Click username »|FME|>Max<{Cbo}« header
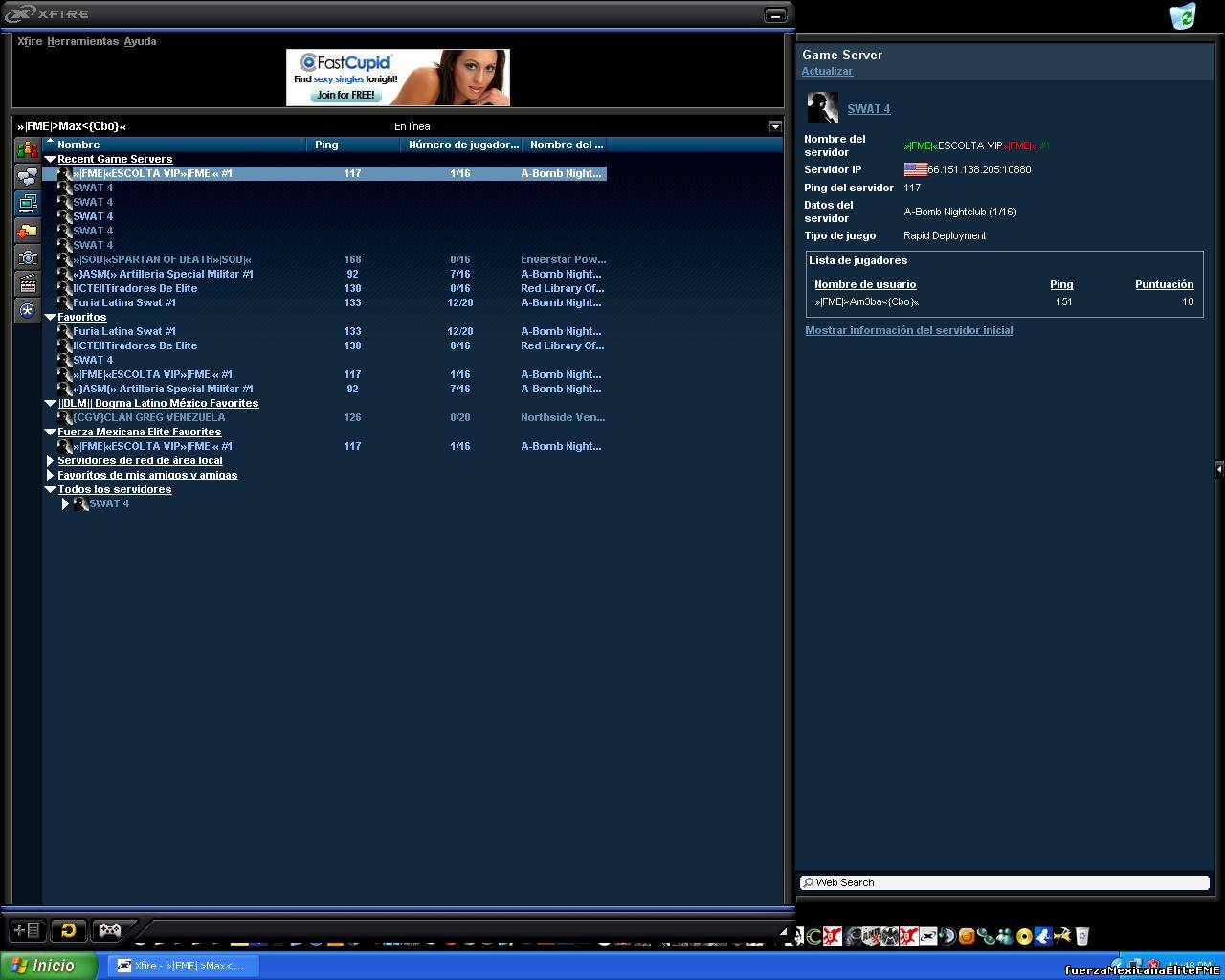This screenshot has width=1225, height=980. click(x=72, y=126)
